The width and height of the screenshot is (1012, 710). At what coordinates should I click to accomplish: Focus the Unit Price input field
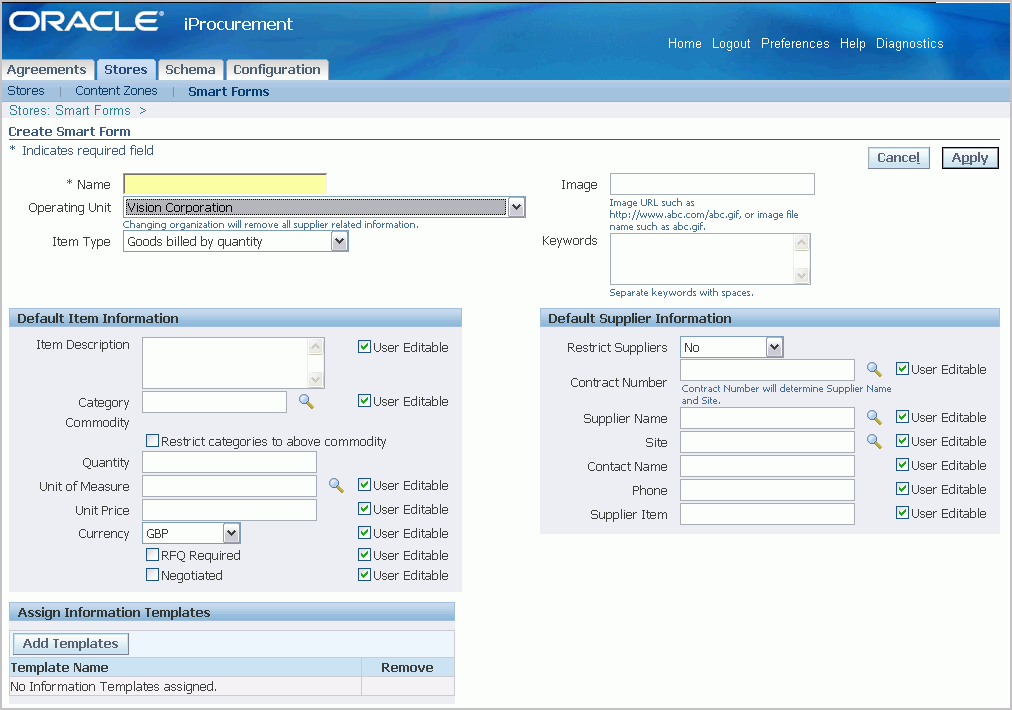(x=229, y=510)
